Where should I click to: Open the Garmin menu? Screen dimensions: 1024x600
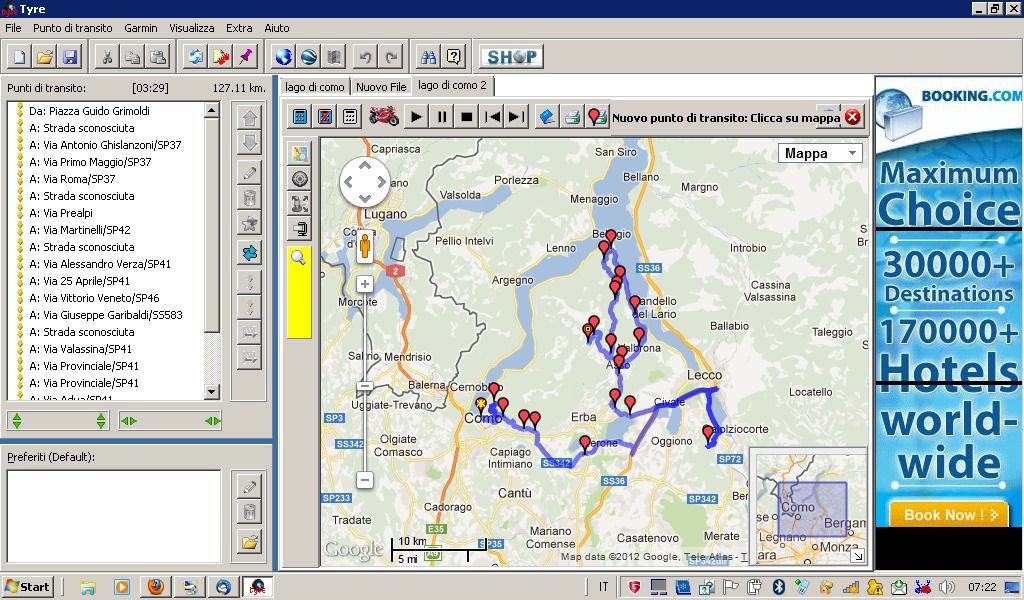pos(140,28)
